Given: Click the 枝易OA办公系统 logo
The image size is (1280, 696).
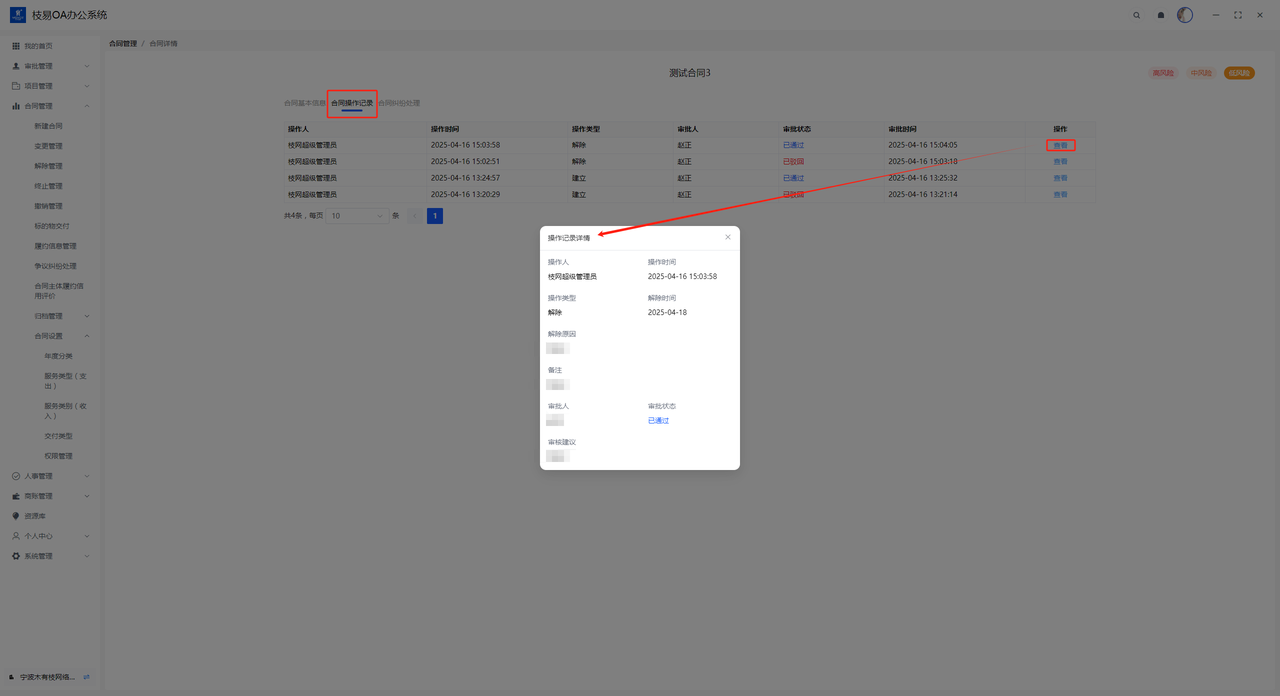Looking at the screenshot, I should click(x=18, y=15).
